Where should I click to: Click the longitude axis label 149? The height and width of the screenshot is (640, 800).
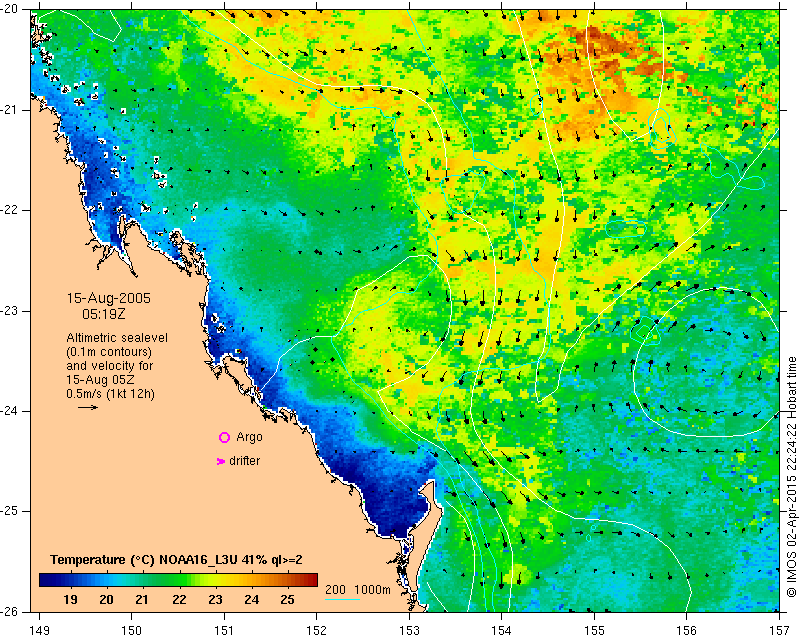[x=40, y=631]
